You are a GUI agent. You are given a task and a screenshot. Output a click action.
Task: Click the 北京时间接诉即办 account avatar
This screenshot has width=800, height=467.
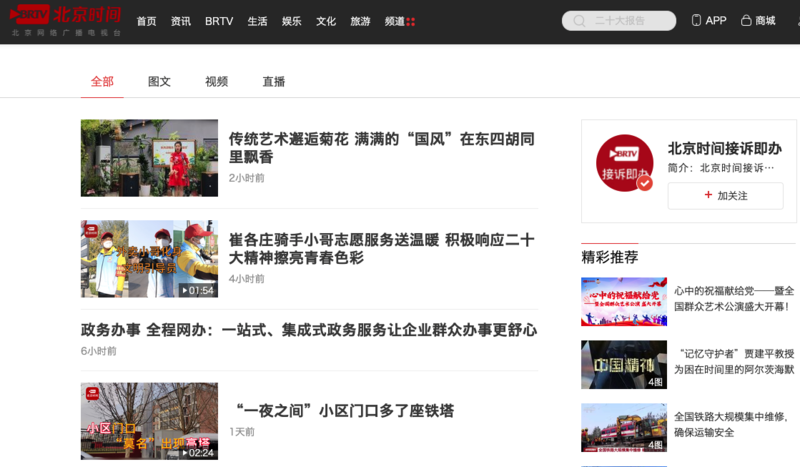point(624,162)
